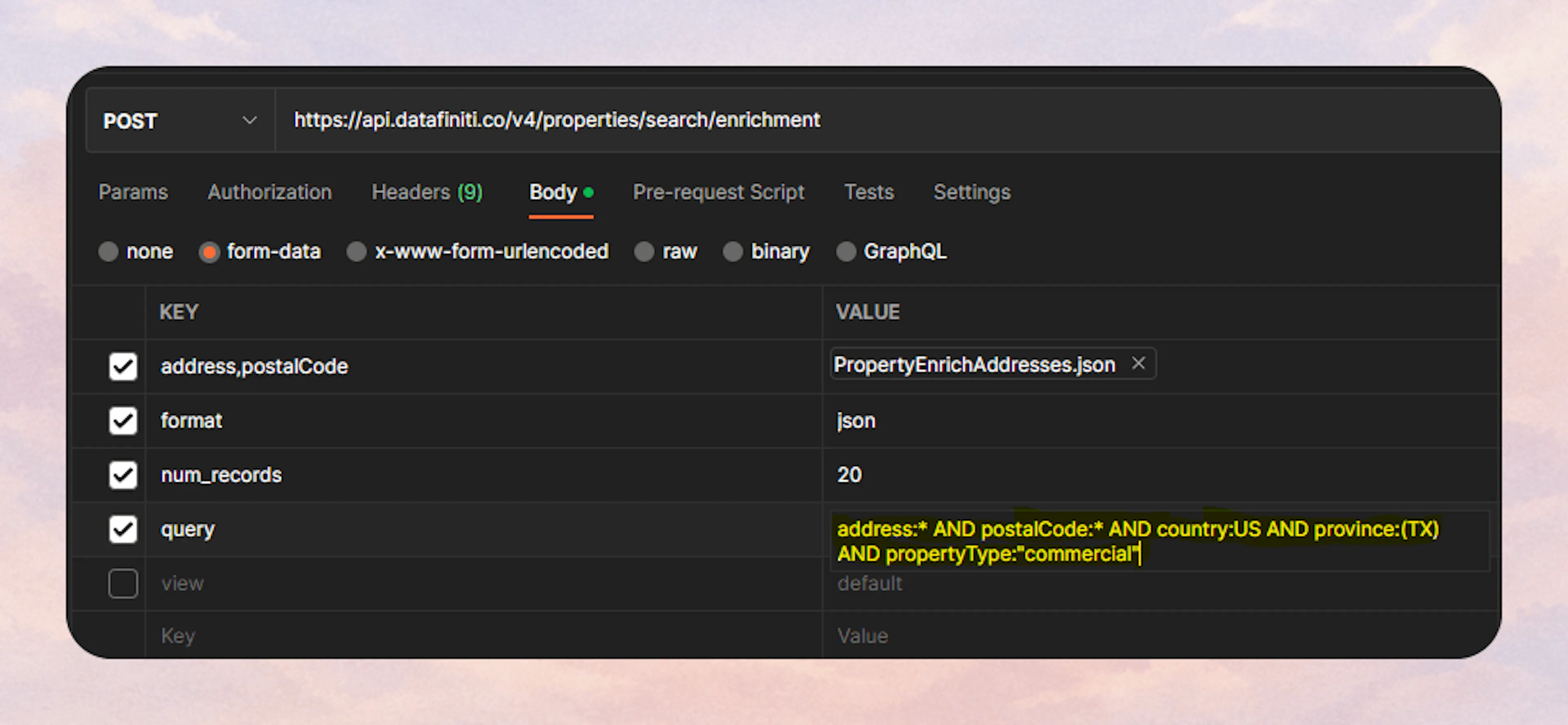
Task: Open the Settings tab
Action: (971, 192)
